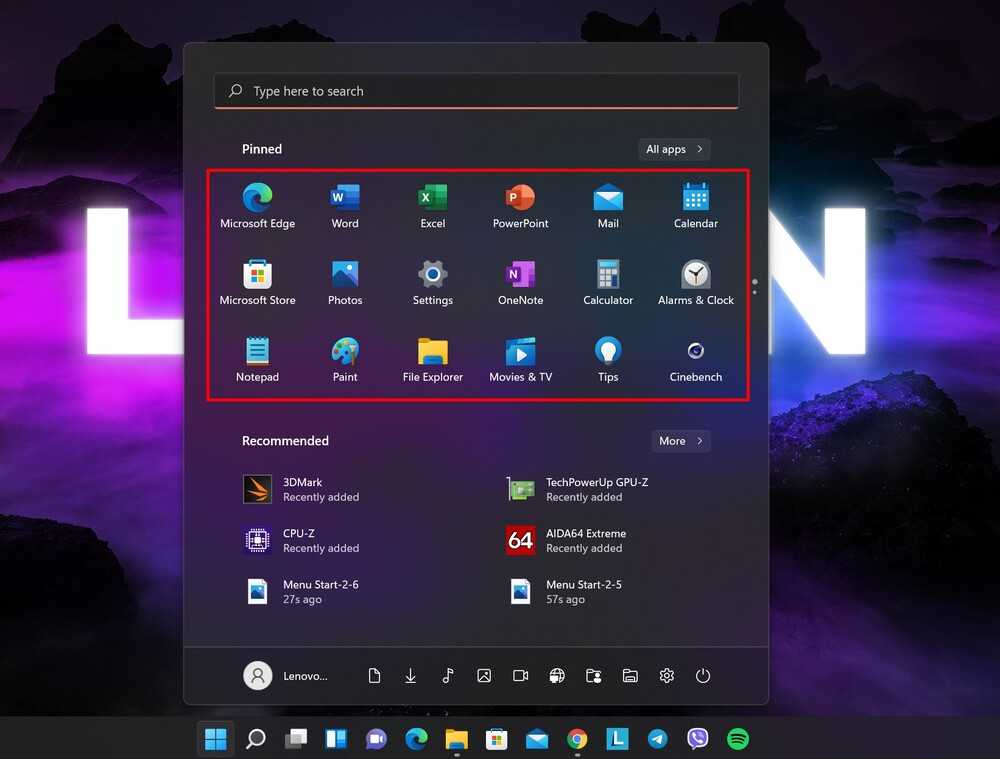Click the Start menu search box
1000x759 pixels.
click(x=476, y=91)
